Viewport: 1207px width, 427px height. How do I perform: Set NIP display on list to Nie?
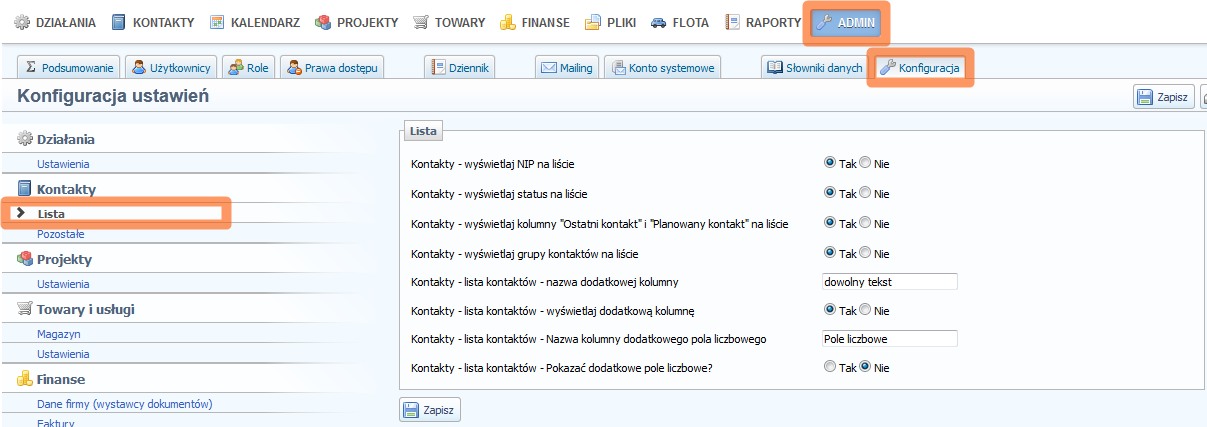865,163
